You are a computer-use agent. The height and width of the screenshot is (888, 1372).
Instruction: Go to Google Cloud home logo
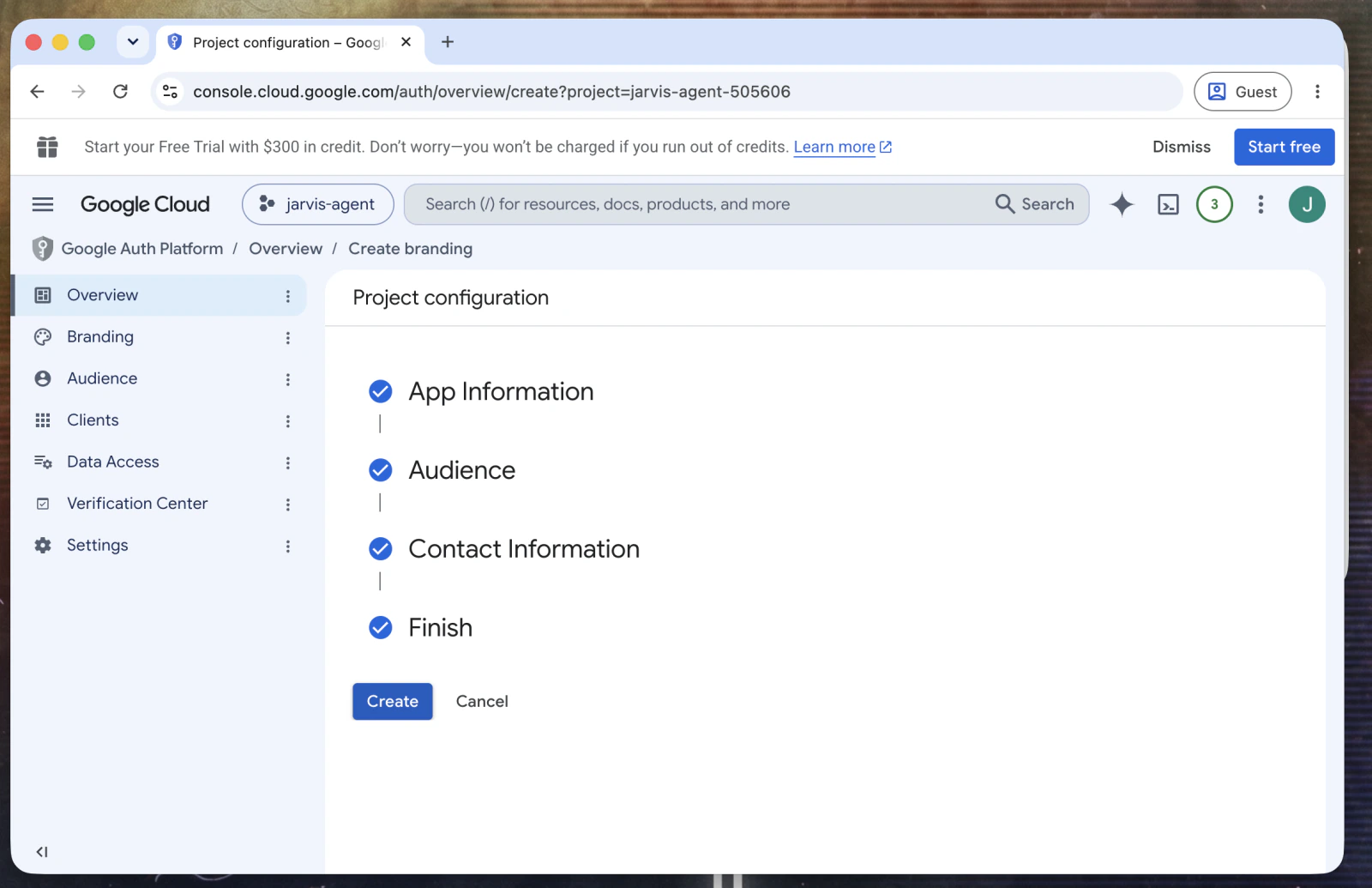coord(145,204)
